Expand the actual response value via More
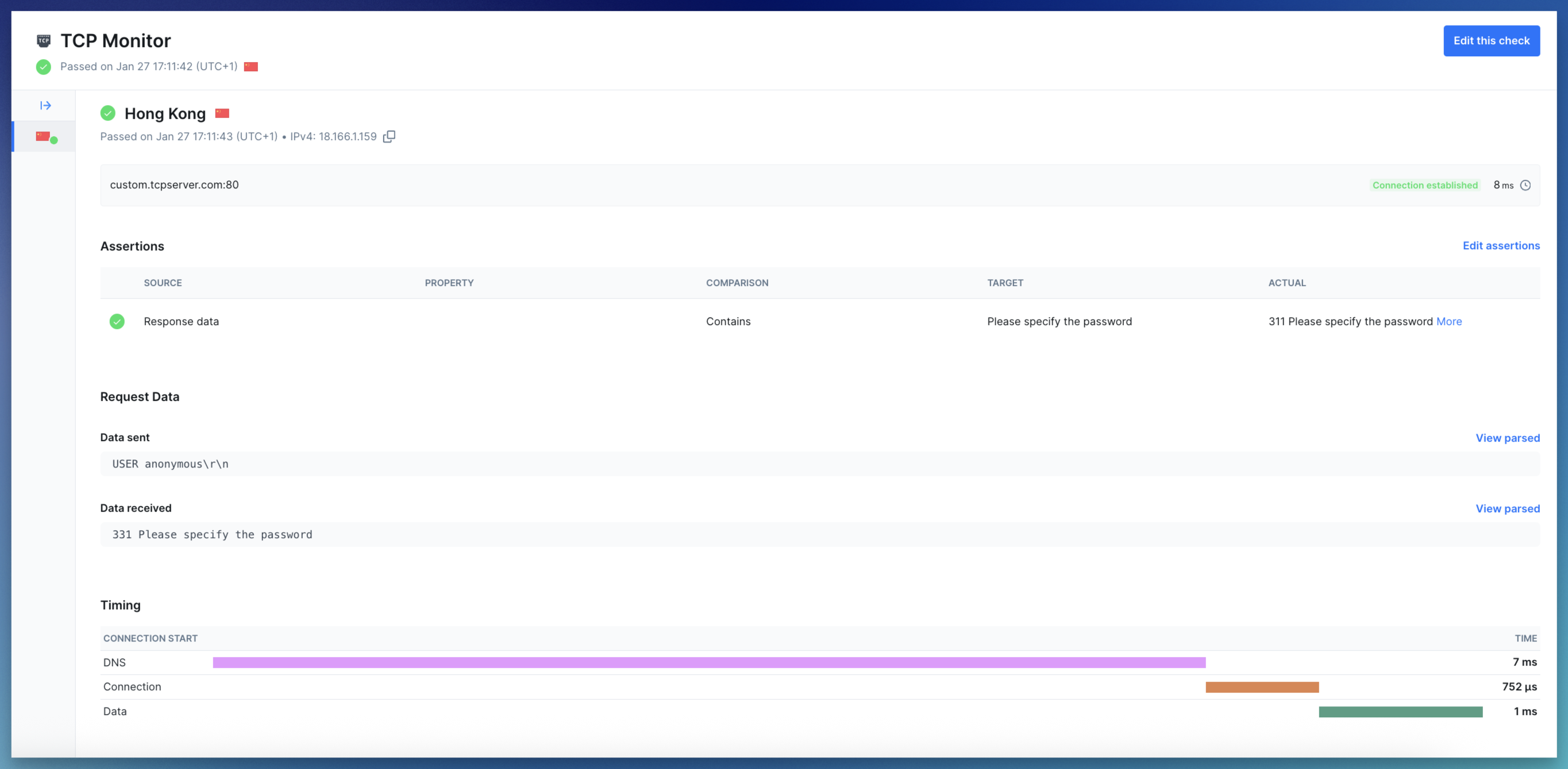The image size is (1568, 769). 1449,321
